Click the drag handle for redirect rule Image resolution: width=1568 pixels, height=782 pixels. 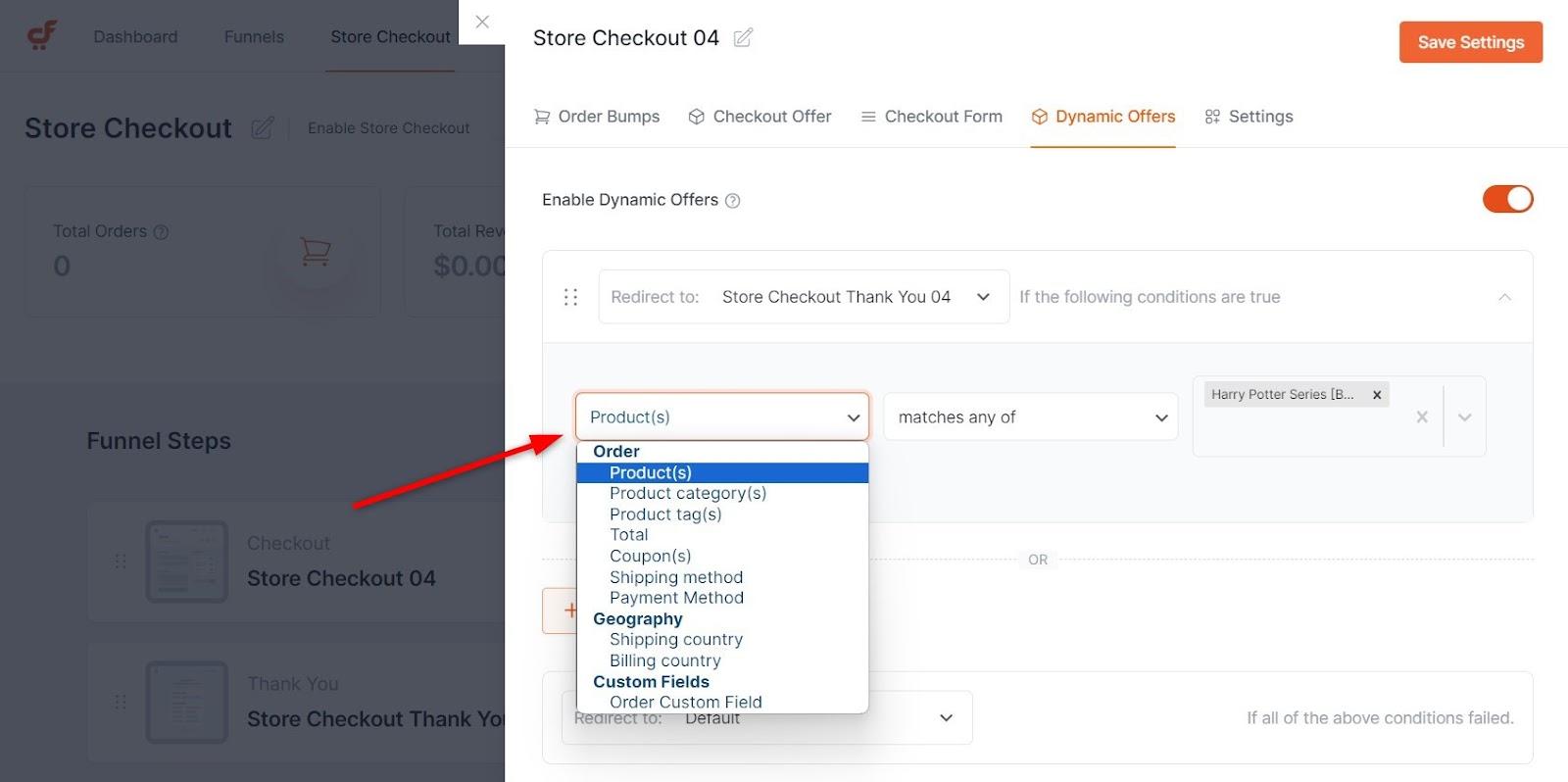coord(570,297)
